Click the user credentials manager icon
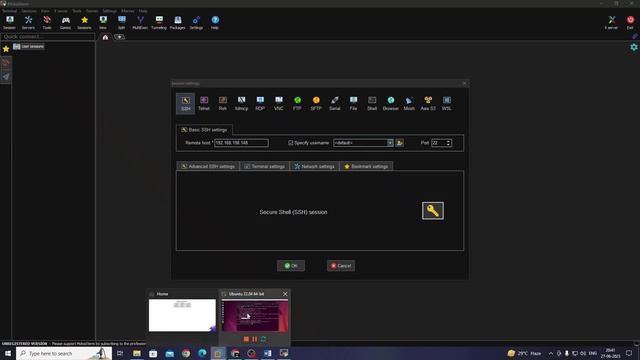This screenshot has width=640, height=360. (x=400, y=143)
